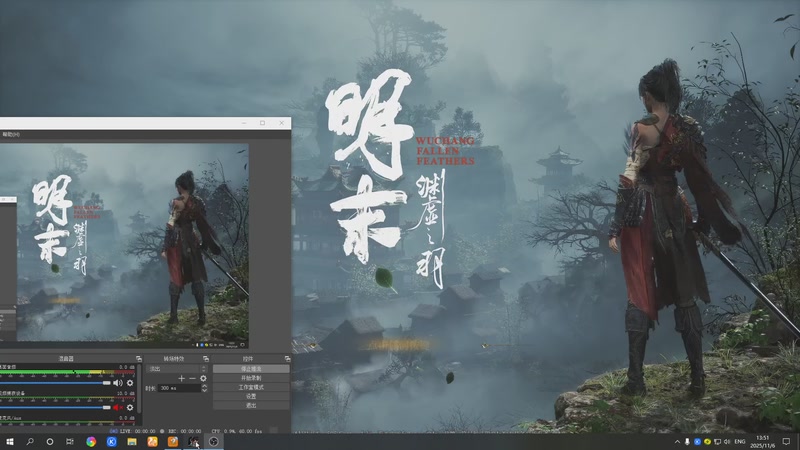
Task: Open Task View on the taskbar
Action: [x=70, y=442]
